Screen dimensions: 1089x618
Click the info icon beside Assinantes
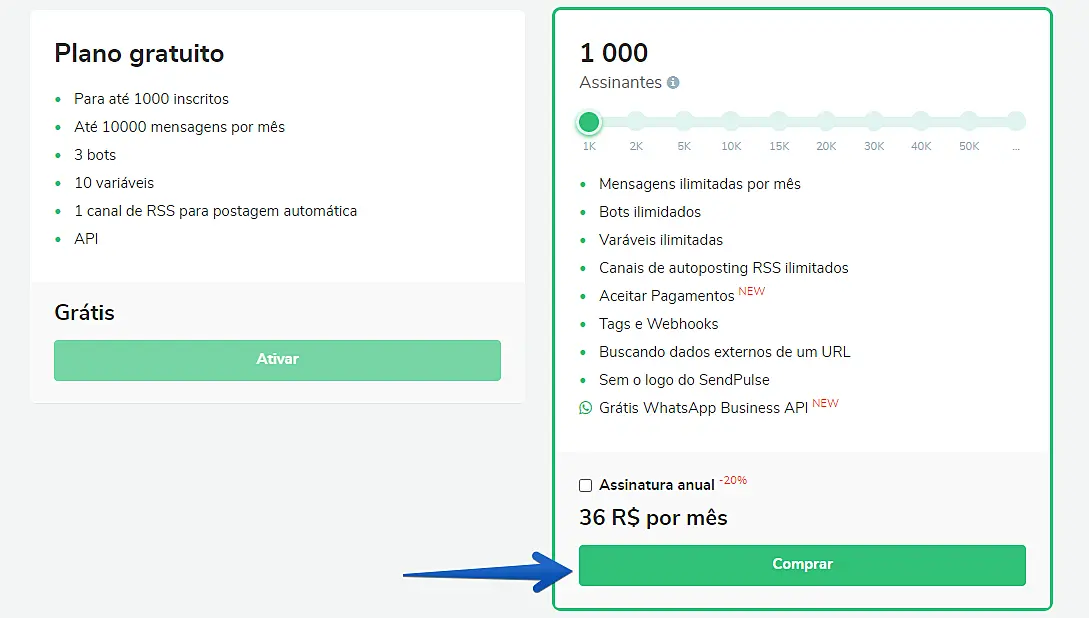[673, 83]
